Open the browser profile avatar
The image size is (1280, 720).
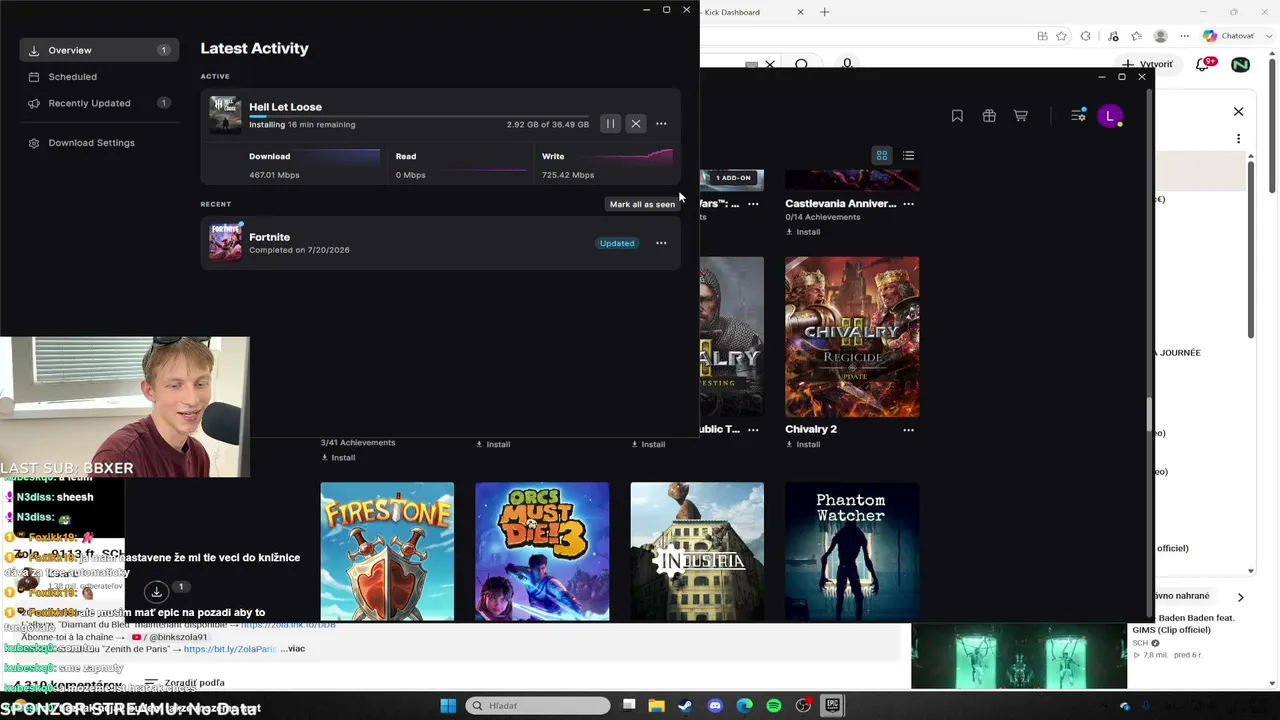pos(1160,36)
